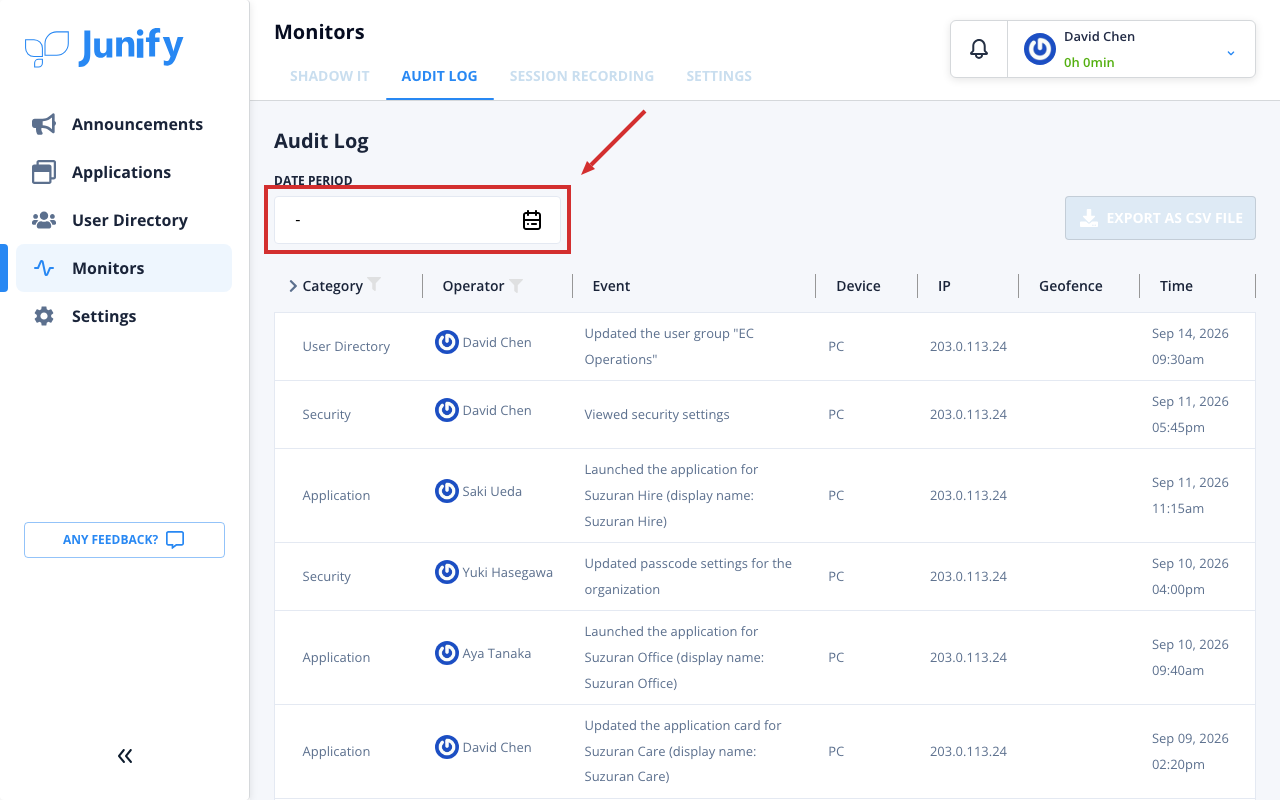Filter the Category column
Viewport: 1280px width, 800px height.
[x=374, y=285]
